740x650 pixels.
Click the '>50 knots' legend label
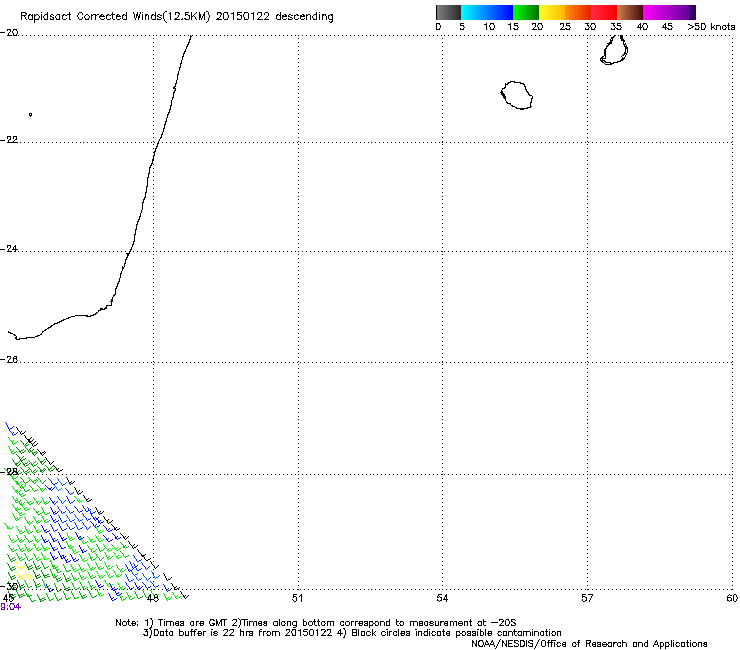(711, 27)
